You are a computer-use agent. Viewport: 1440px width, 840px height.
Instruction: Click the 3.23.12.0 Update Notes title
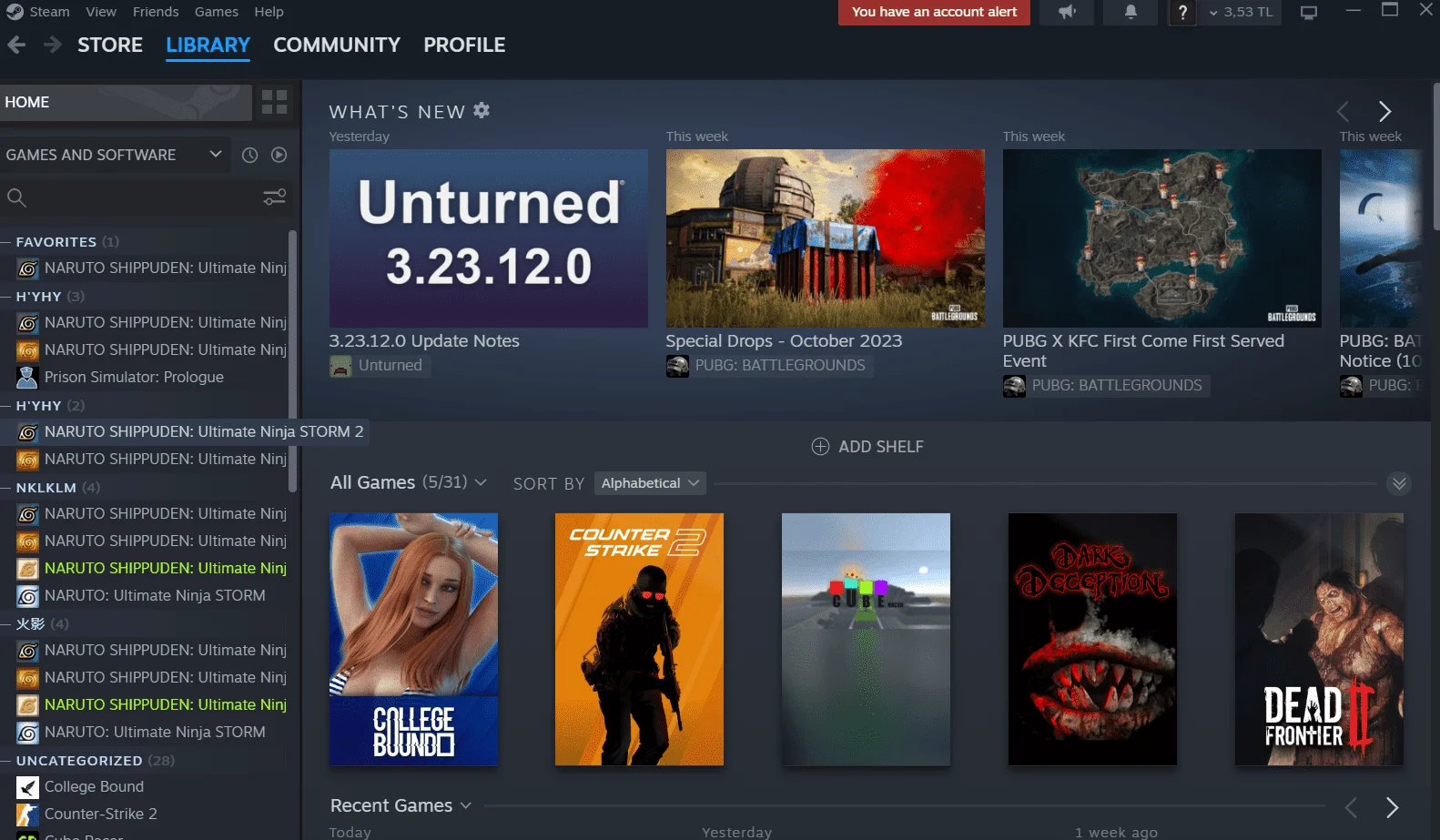(x=424, y=341)
